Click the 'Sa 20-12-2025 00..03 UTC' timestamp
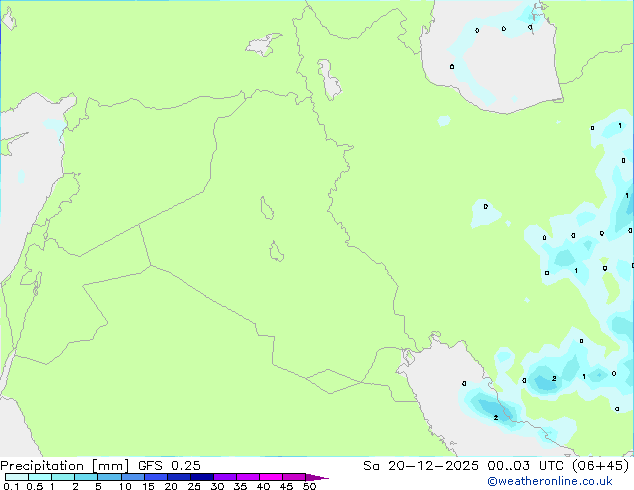634x490 pixels. (463, 466)
